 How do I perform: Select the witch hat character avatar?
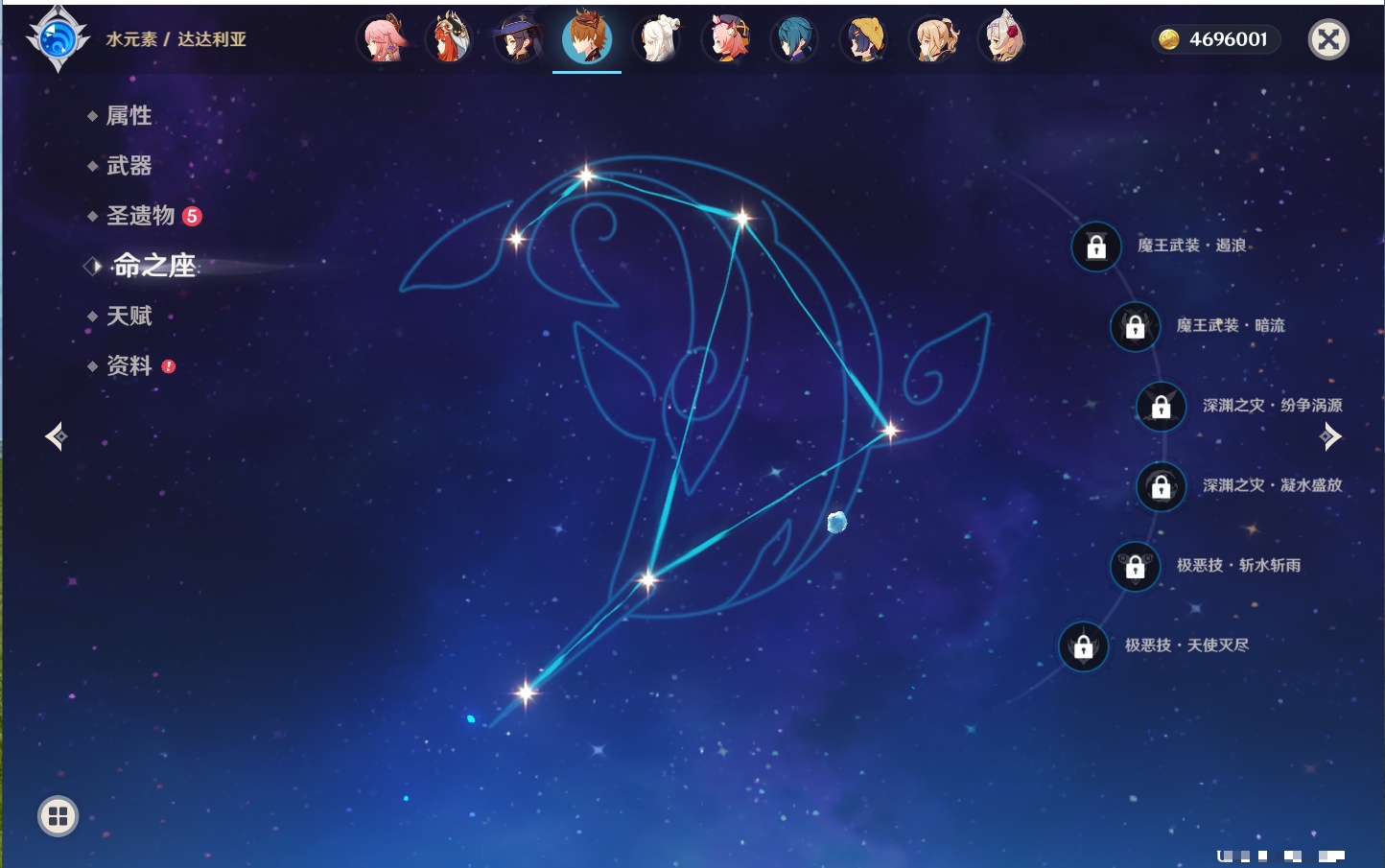tap(518, 39)
